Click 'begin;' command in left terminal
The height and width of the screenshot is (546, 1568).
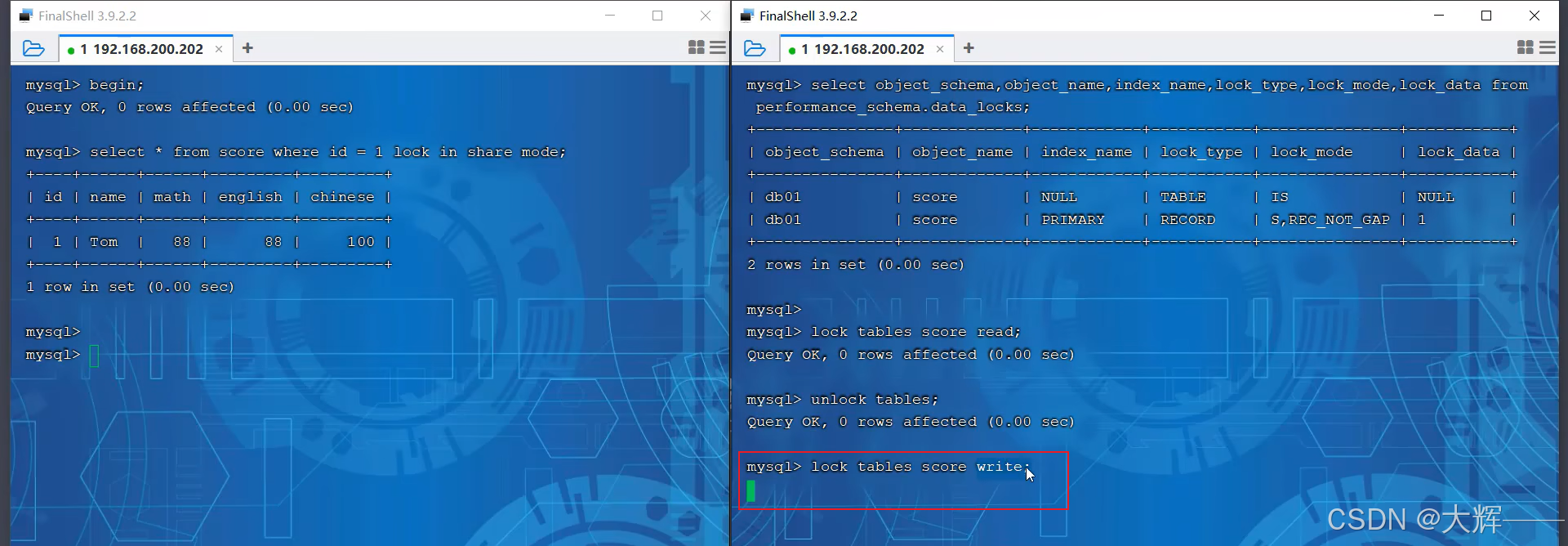[x=117, y=85]
